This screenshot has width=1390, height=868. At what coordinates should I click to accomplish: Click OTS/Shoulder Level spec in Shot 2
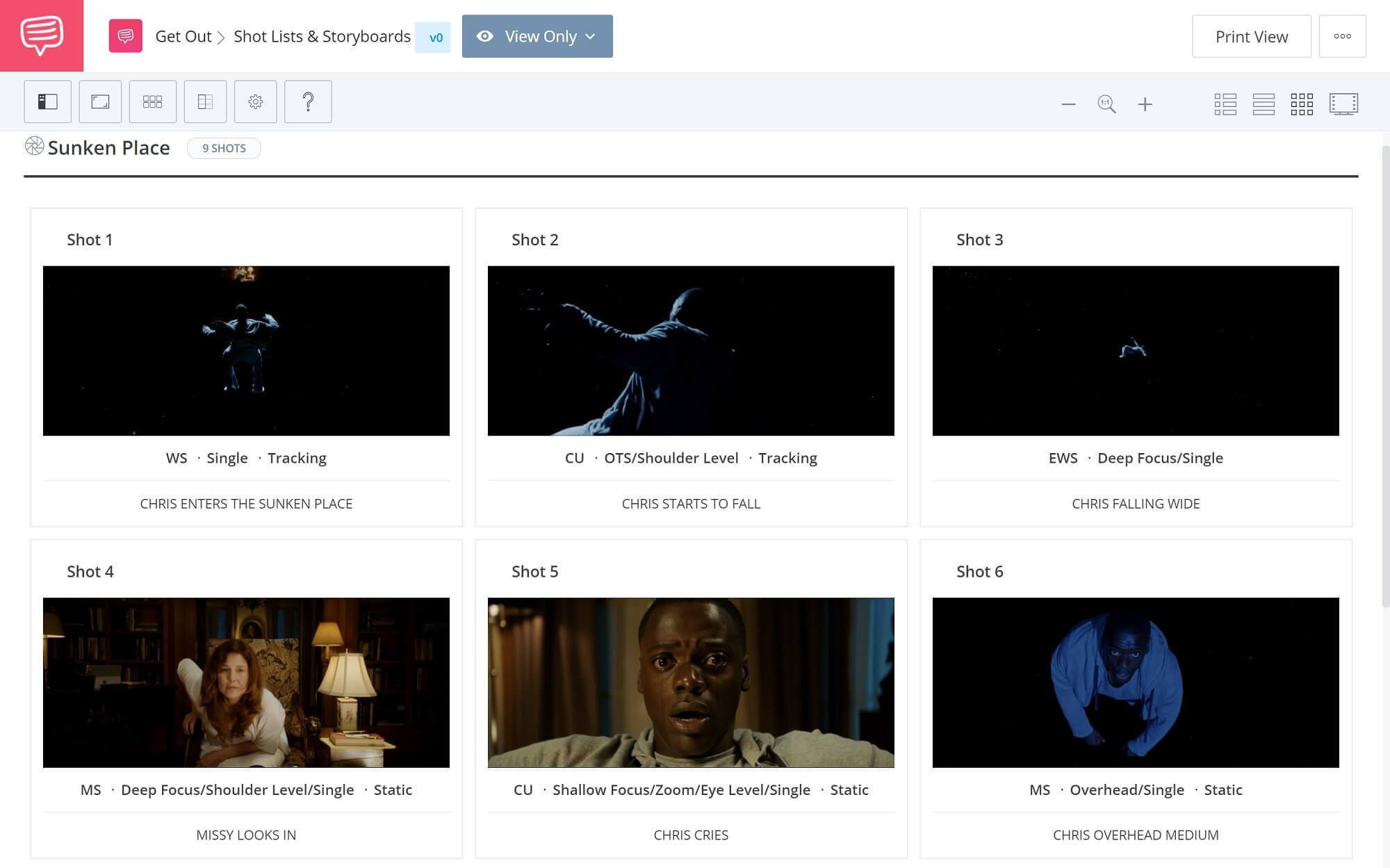point(671,458)
